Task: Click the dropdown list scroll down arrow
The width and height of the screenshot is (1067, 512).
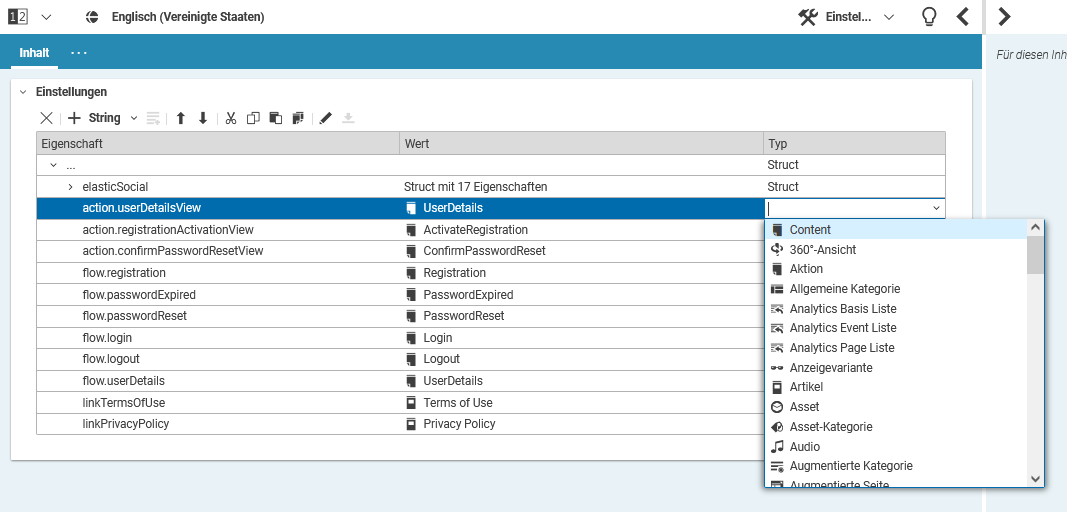Action: coord(1035,479)
